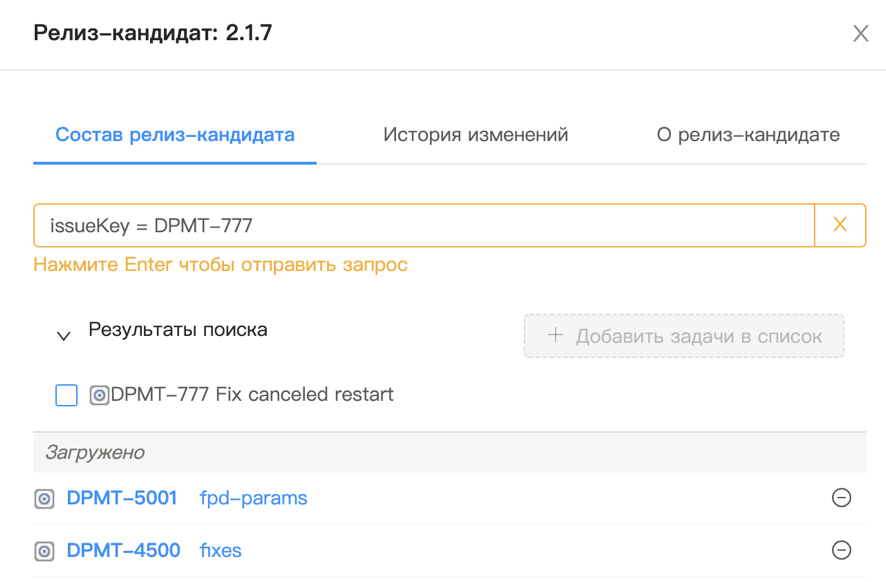Viewport: 886px width, 582px height.
Task: Remove DPMT-4500 using its minus icon
Action: coord(841,550)
